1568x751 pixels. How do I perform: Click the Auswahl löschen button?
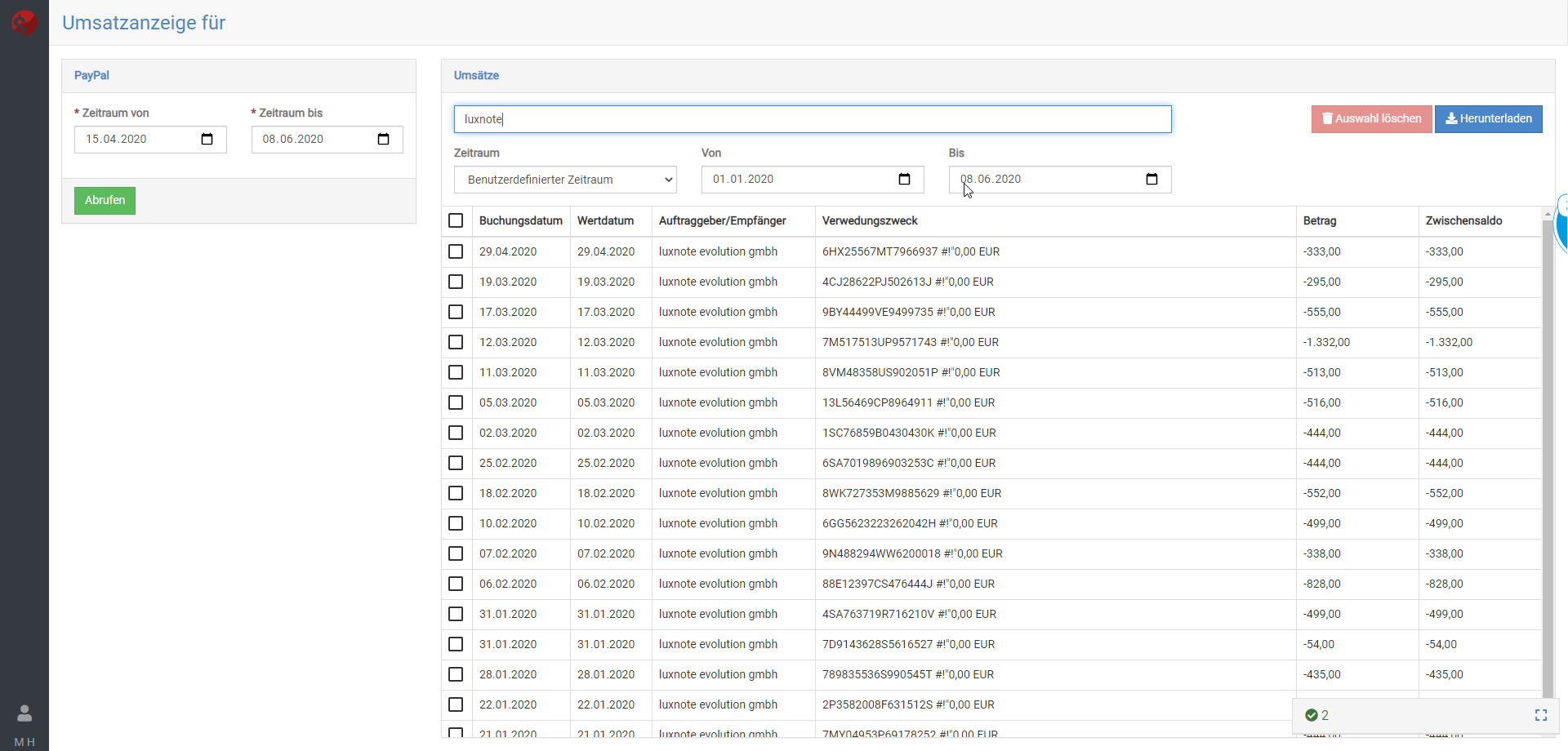1371,118
